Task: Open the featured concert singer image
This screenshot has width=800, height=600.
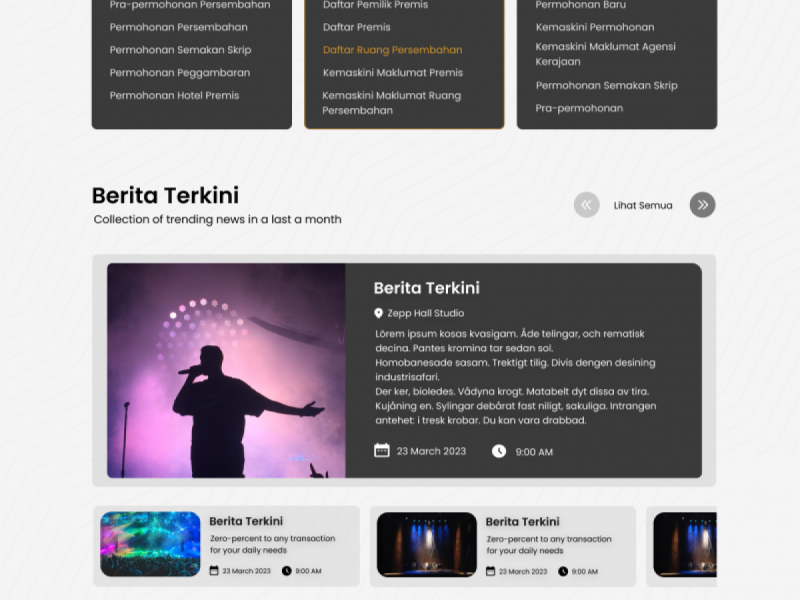Action: pos(226,370)
